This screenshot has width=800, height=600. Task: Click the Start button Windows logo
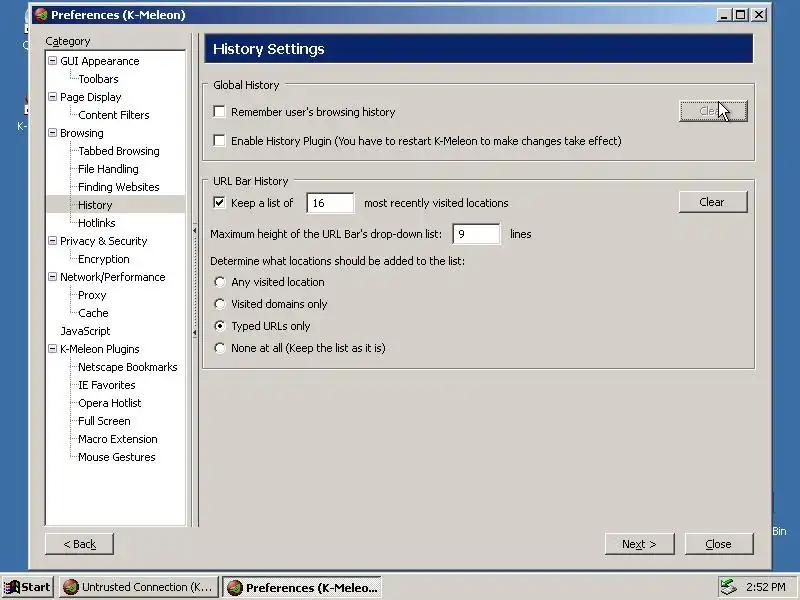[11, 587]
